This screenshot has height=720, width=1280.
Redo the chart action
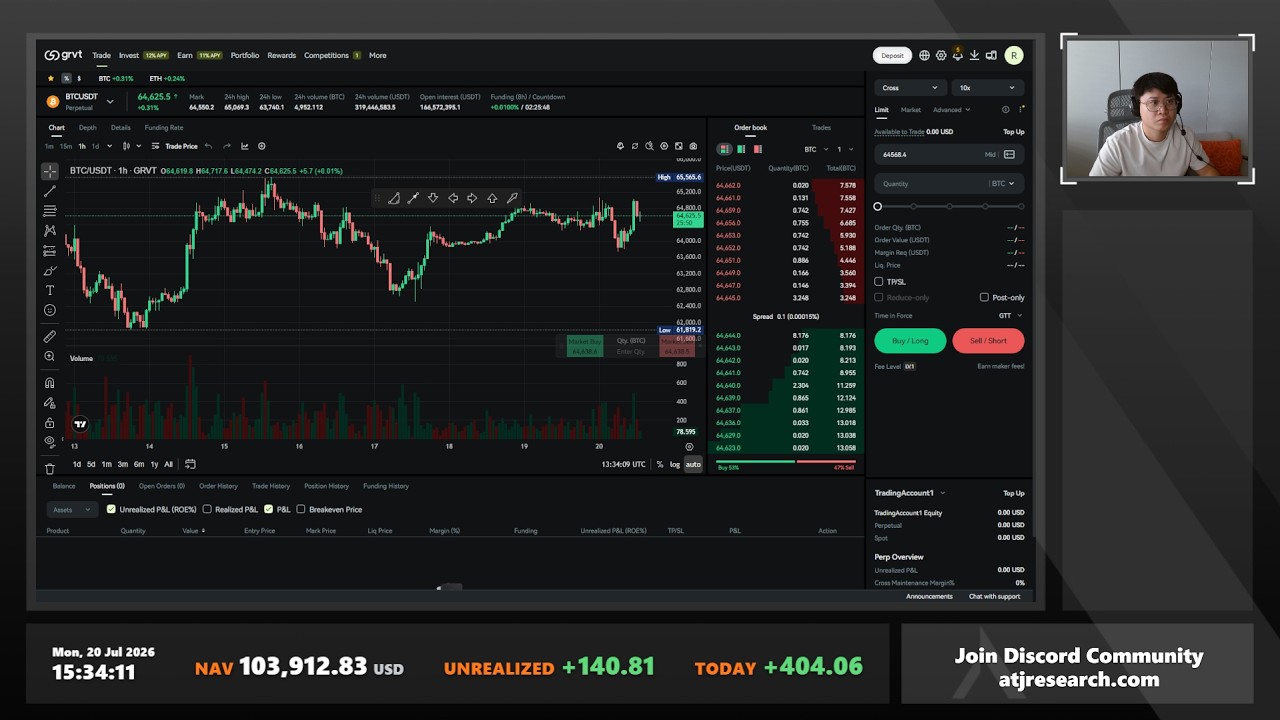227,146
